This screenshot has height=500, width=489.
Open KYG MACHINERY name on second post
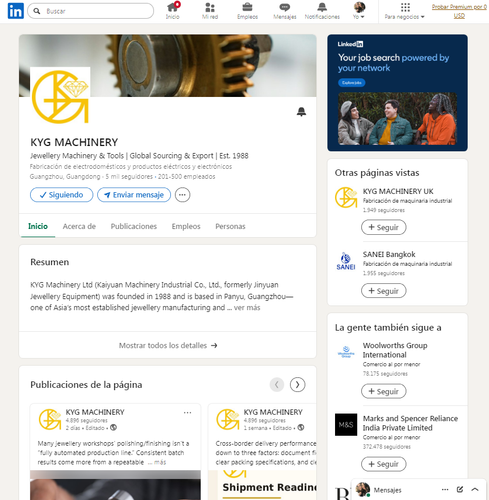click(x=273, y=412)
